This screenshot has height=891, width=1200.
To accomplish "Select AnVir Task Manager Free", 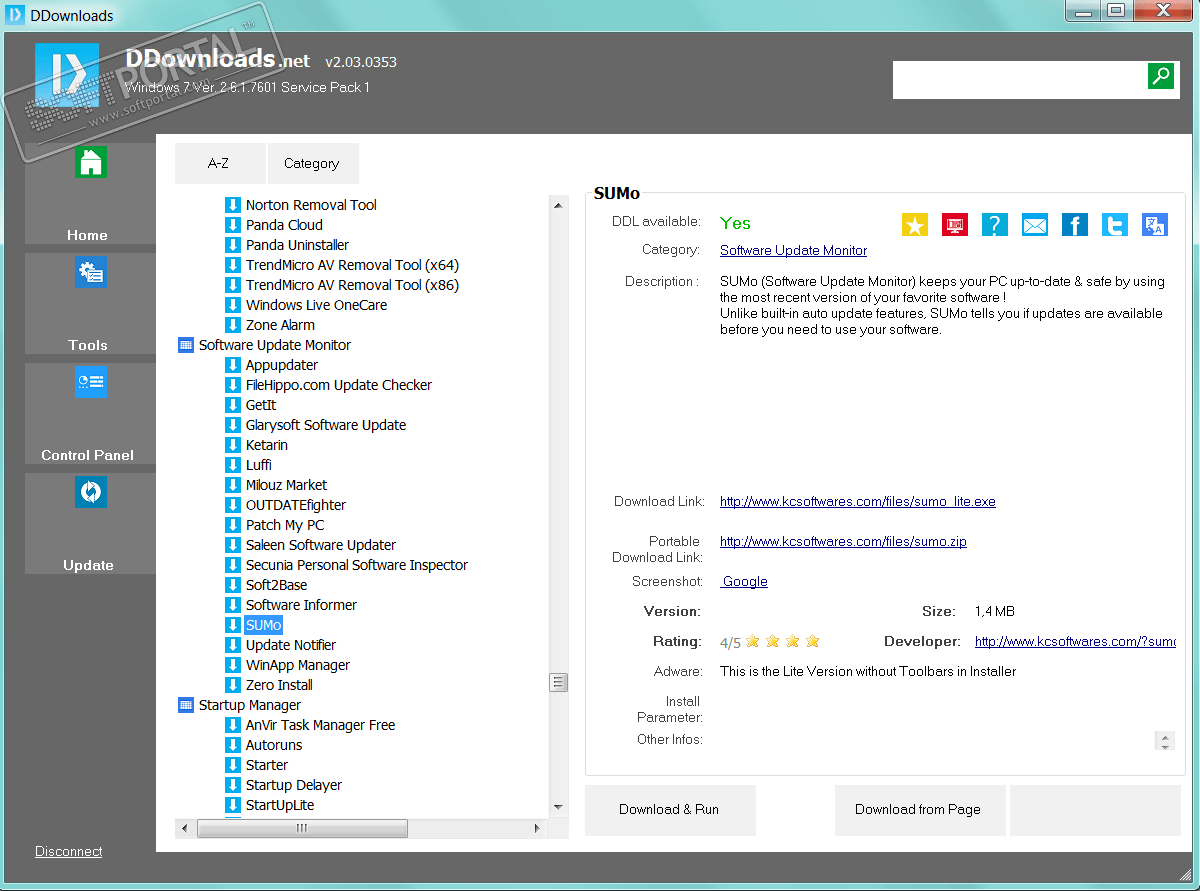I will 320,725.
